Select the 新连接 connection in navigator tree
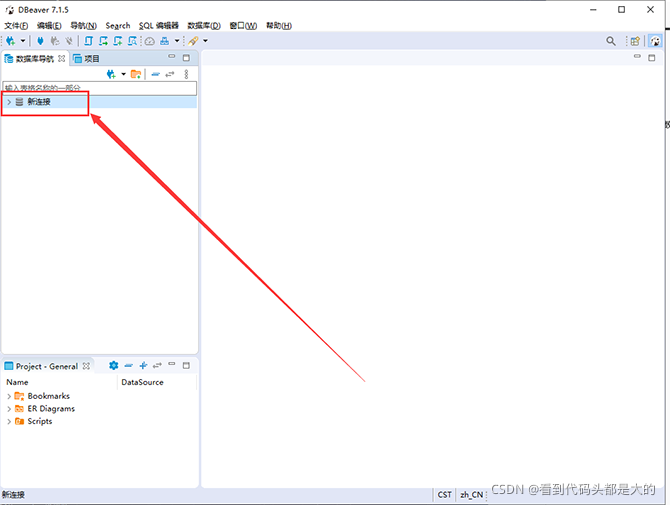The width and height of the screenshot is (670, 505). 39,102
